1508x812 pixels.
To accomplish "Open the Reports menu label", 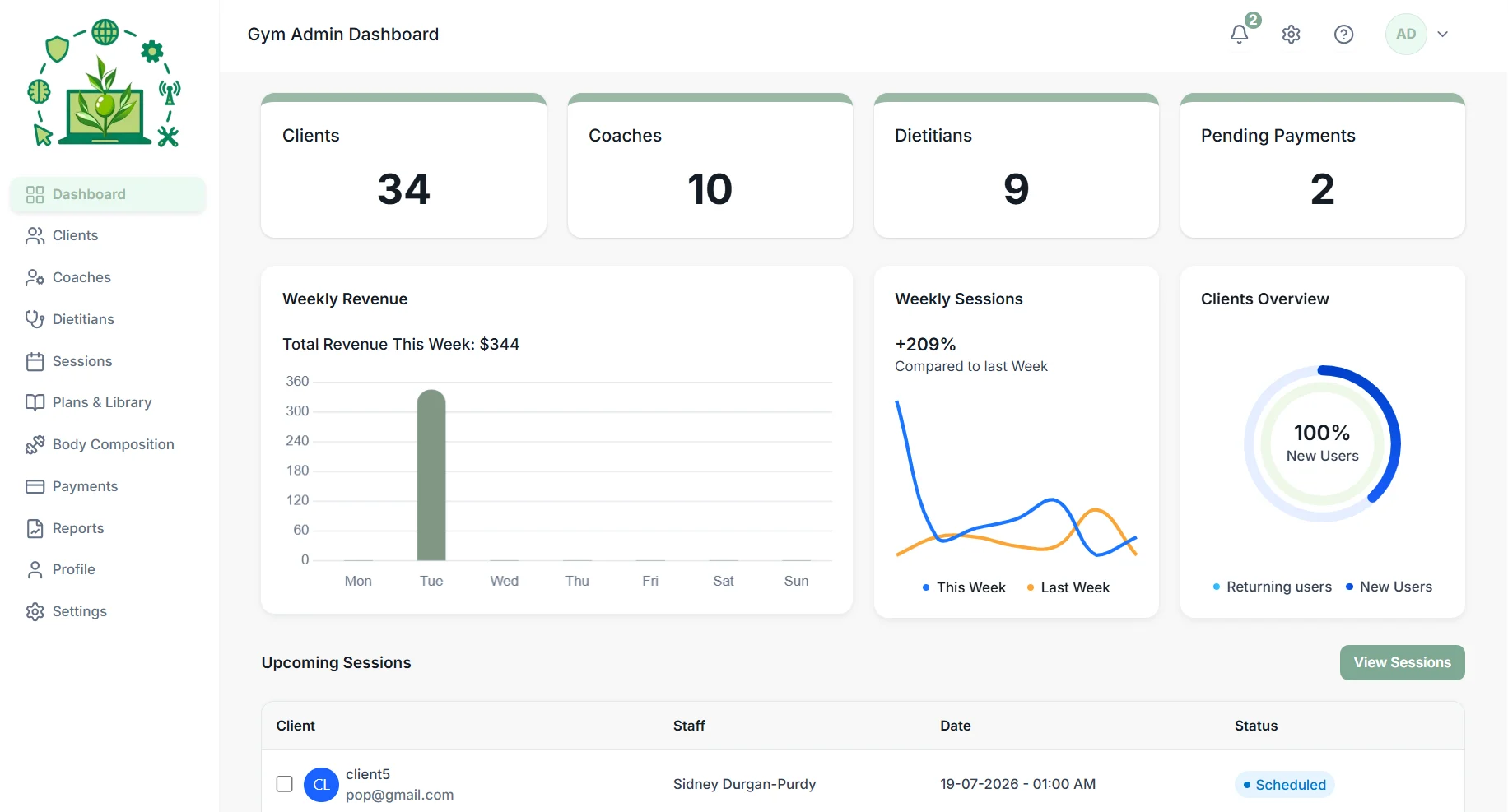I will 78,528.
